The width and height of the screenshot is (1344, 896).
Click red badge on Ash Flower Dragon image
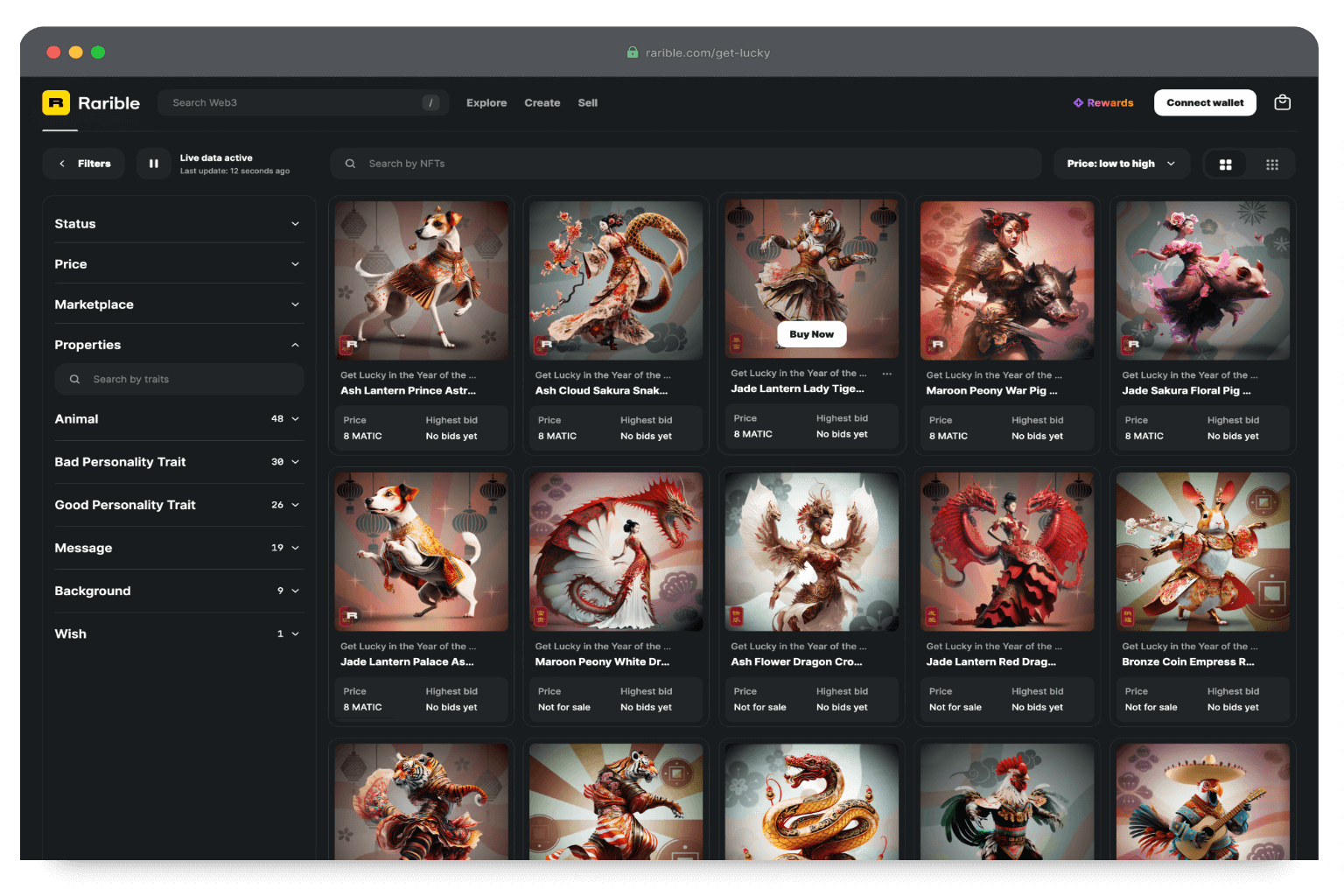(x=737, y=618)
